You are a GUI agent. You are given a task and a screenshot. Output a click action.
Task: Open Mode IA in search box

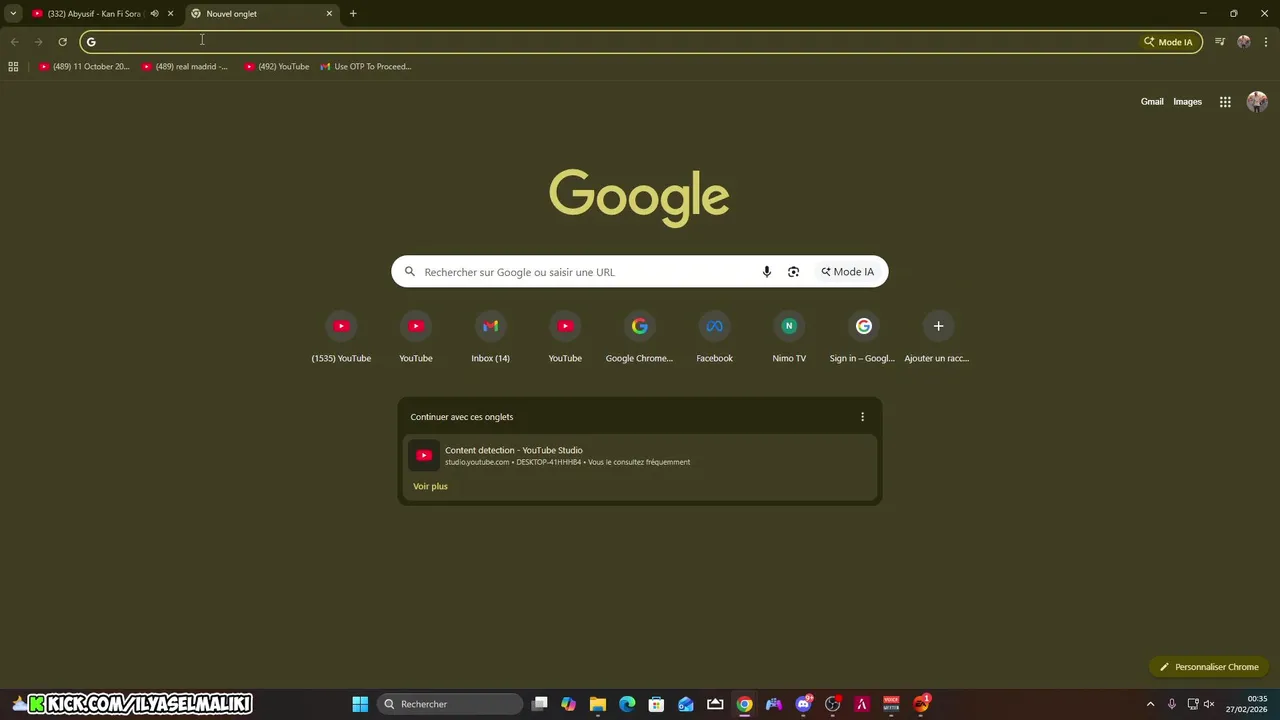(x=848, y=272)
